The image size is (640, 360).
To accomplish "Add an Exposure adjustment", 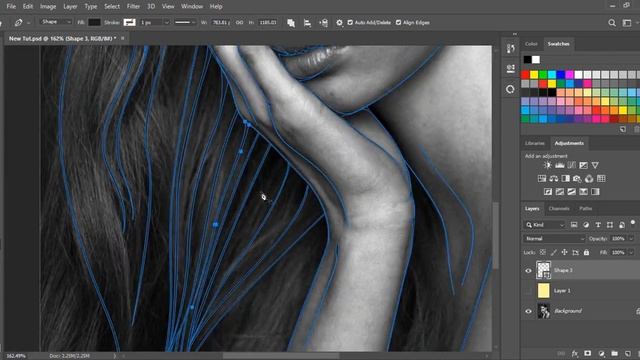I will (x=583, y=165).
